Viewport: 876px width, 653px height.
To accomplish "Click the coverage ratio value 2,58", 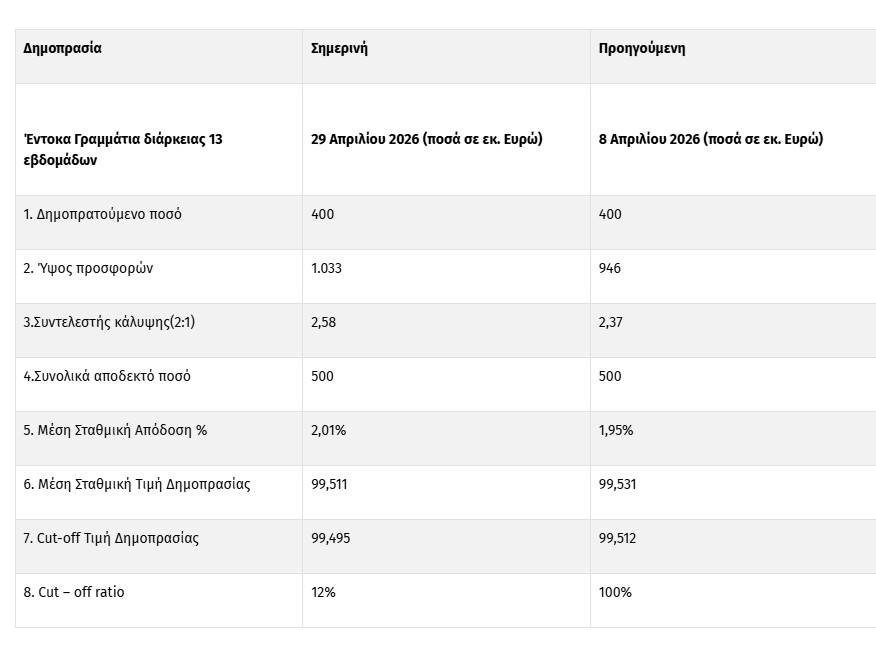I will (325, 322).
